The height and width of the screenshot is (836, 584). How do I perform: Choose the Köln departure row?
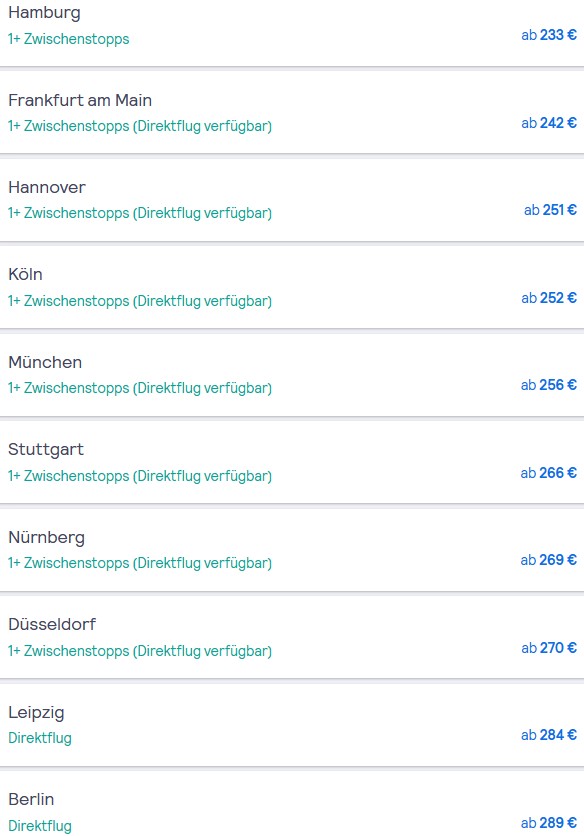(292, 287)
